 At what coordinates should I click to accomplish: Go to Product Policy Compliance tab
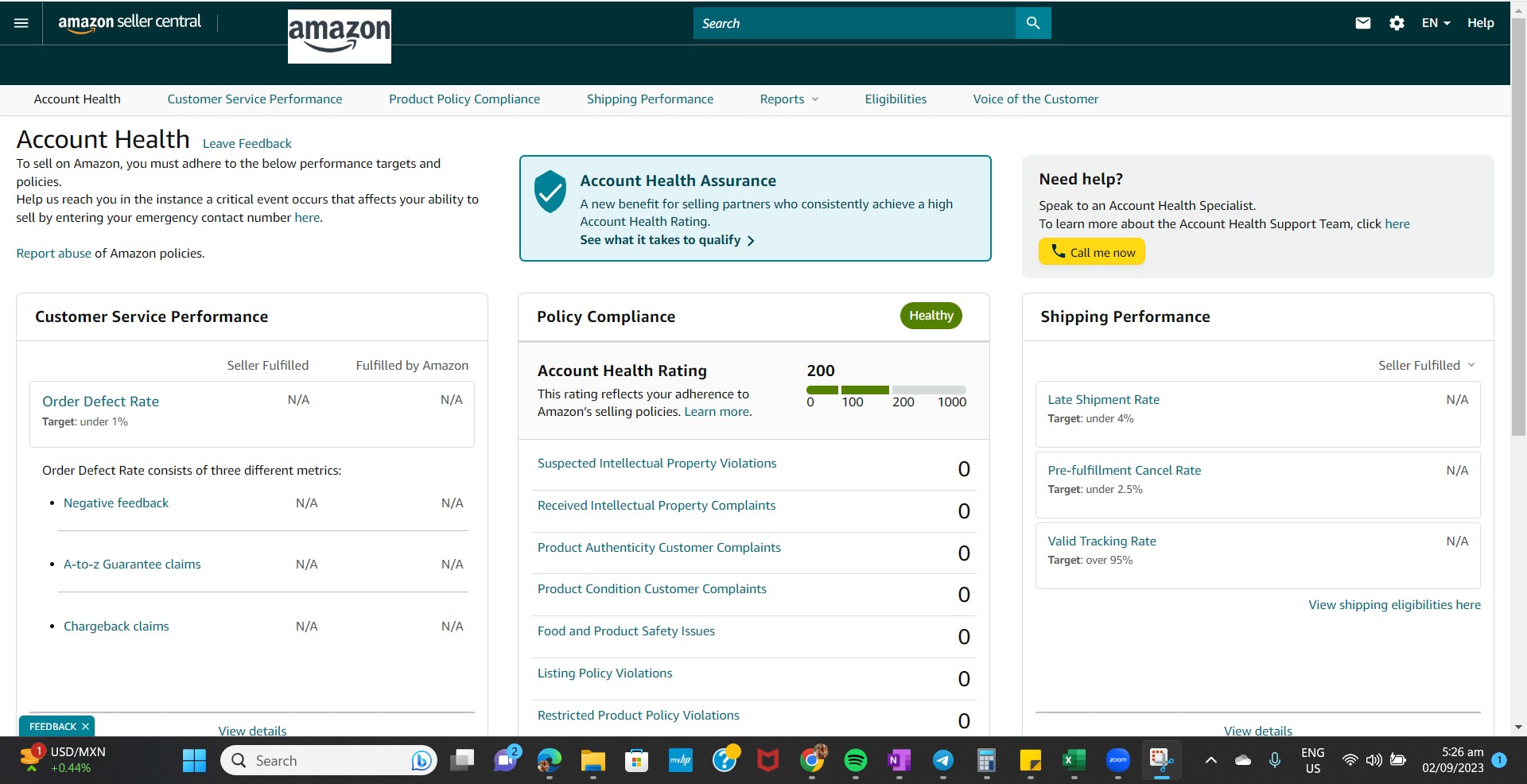pyautogui.click(x=464, y=99)
